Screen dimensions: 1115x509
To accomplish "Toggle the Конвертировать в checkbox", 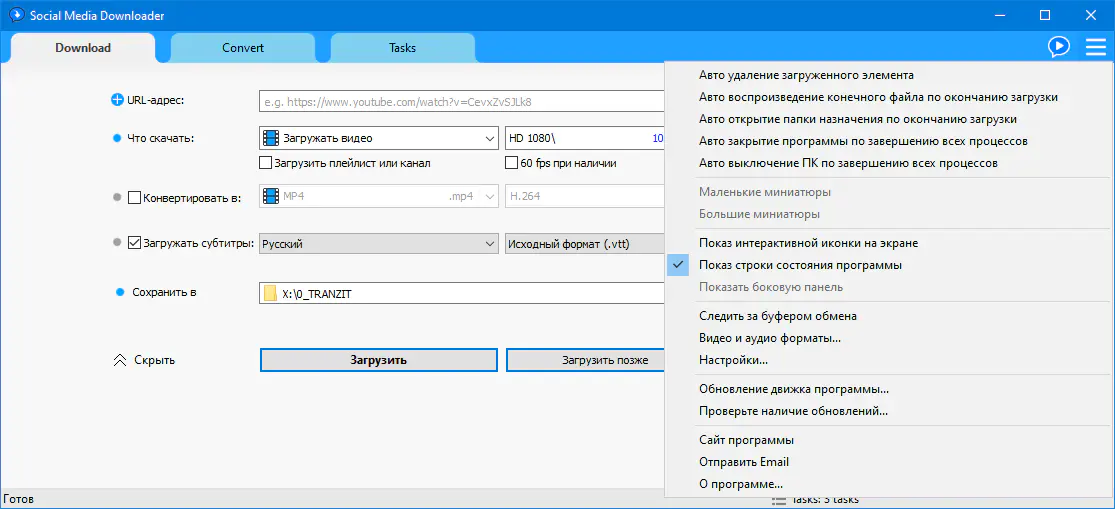I will pyautogui.click(x=135, y=198).
